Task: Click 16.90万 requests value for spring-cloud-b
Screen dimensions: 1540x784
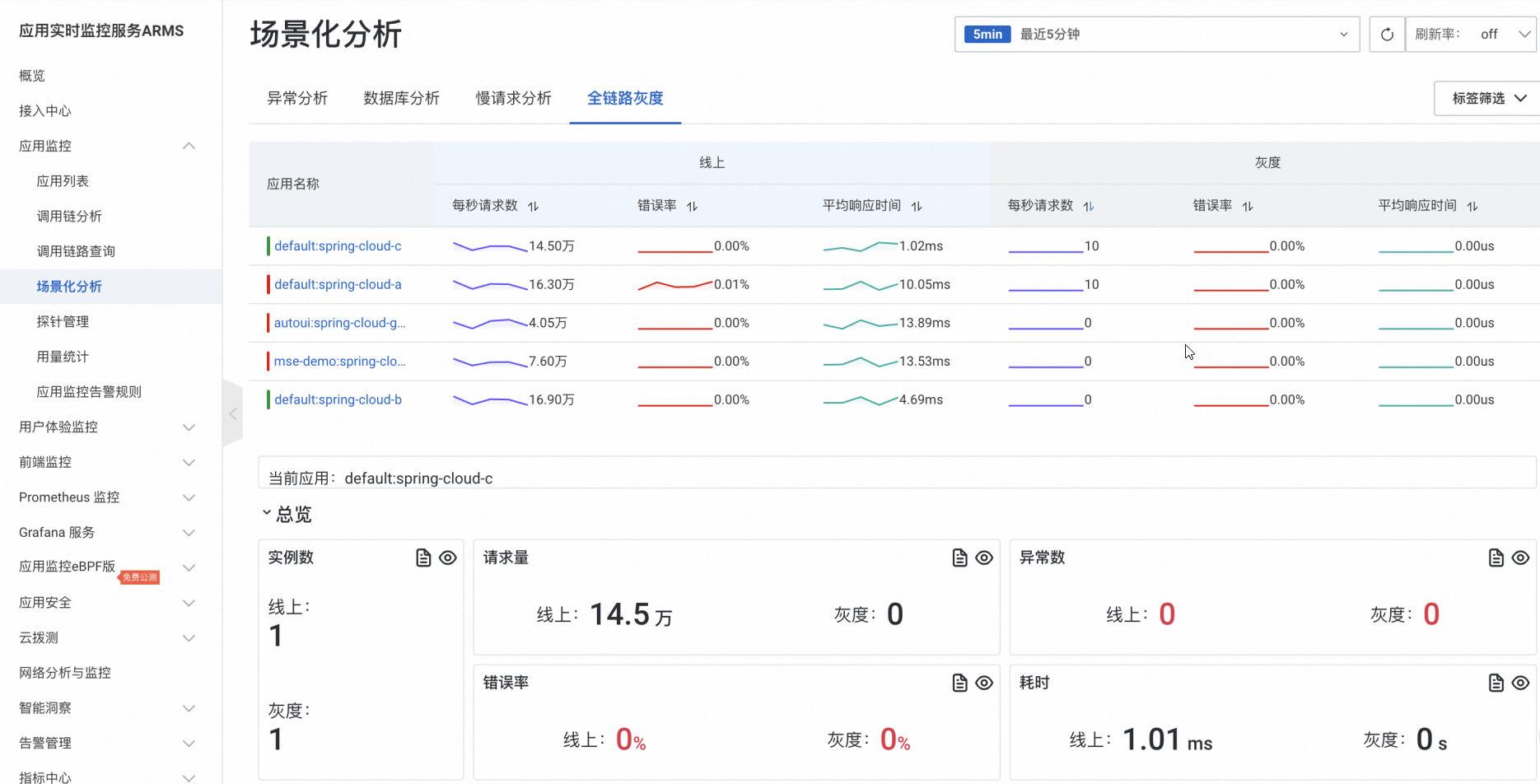Action: [x=552, y=399]
